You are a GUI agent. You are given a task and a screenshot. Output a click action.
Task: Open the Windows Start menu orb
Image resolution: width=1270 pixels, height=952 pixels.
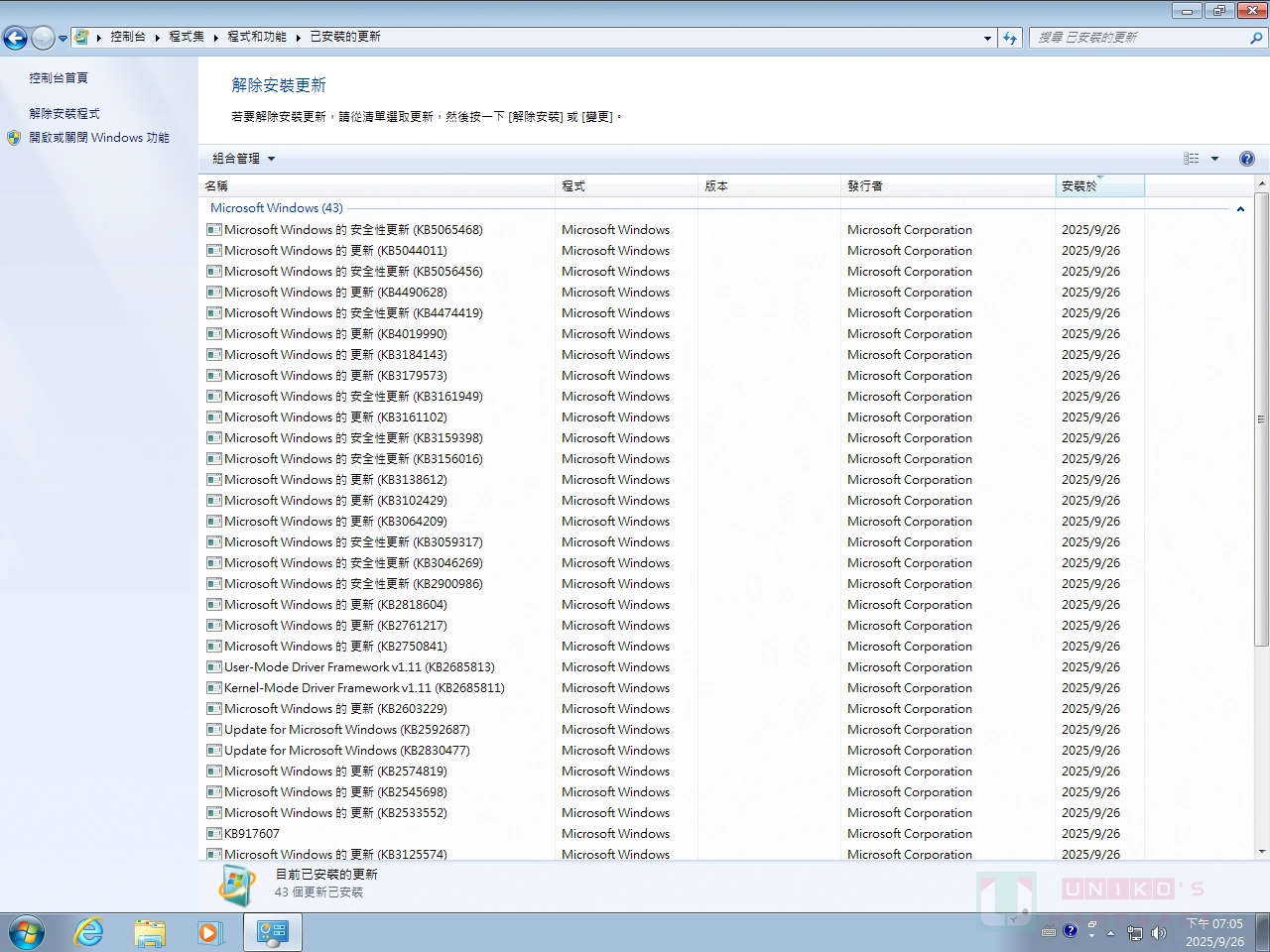27,933
